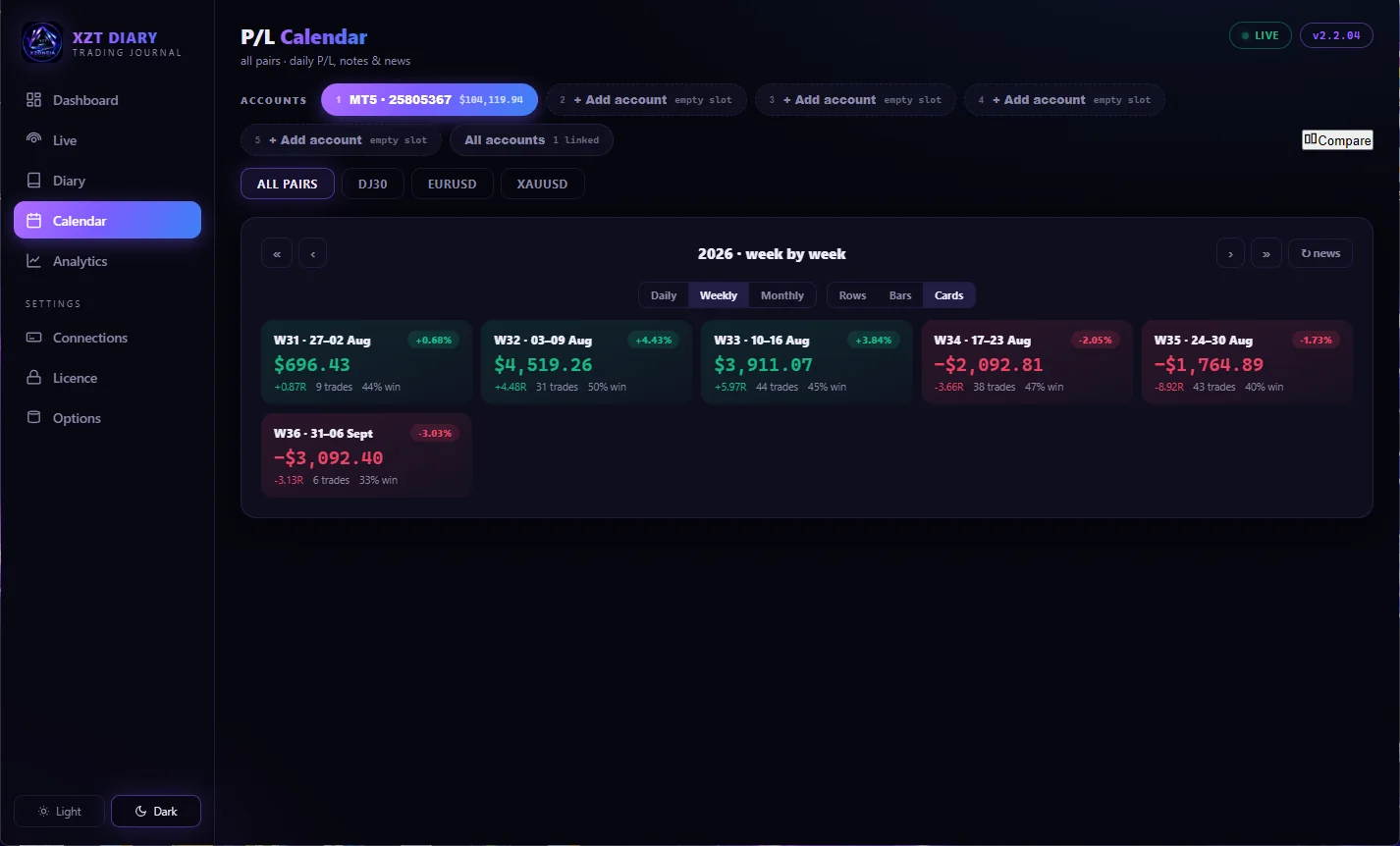Switch to Dark theme
1400x846 pixels.
tap(156, 812)
